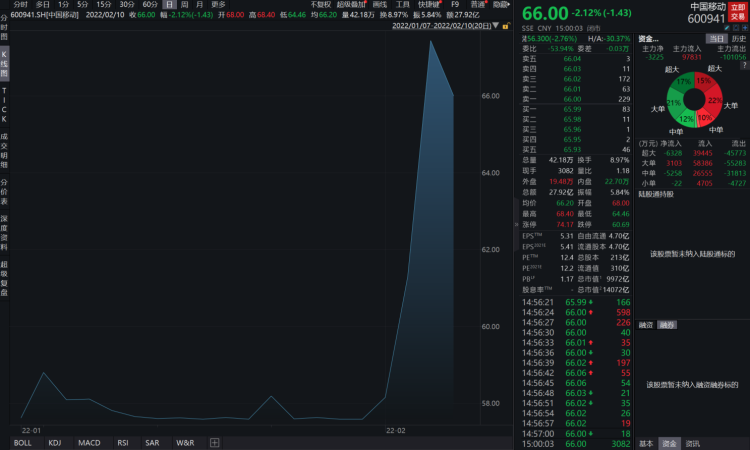Click the 买一 65.99 order row

click(576, 109)
